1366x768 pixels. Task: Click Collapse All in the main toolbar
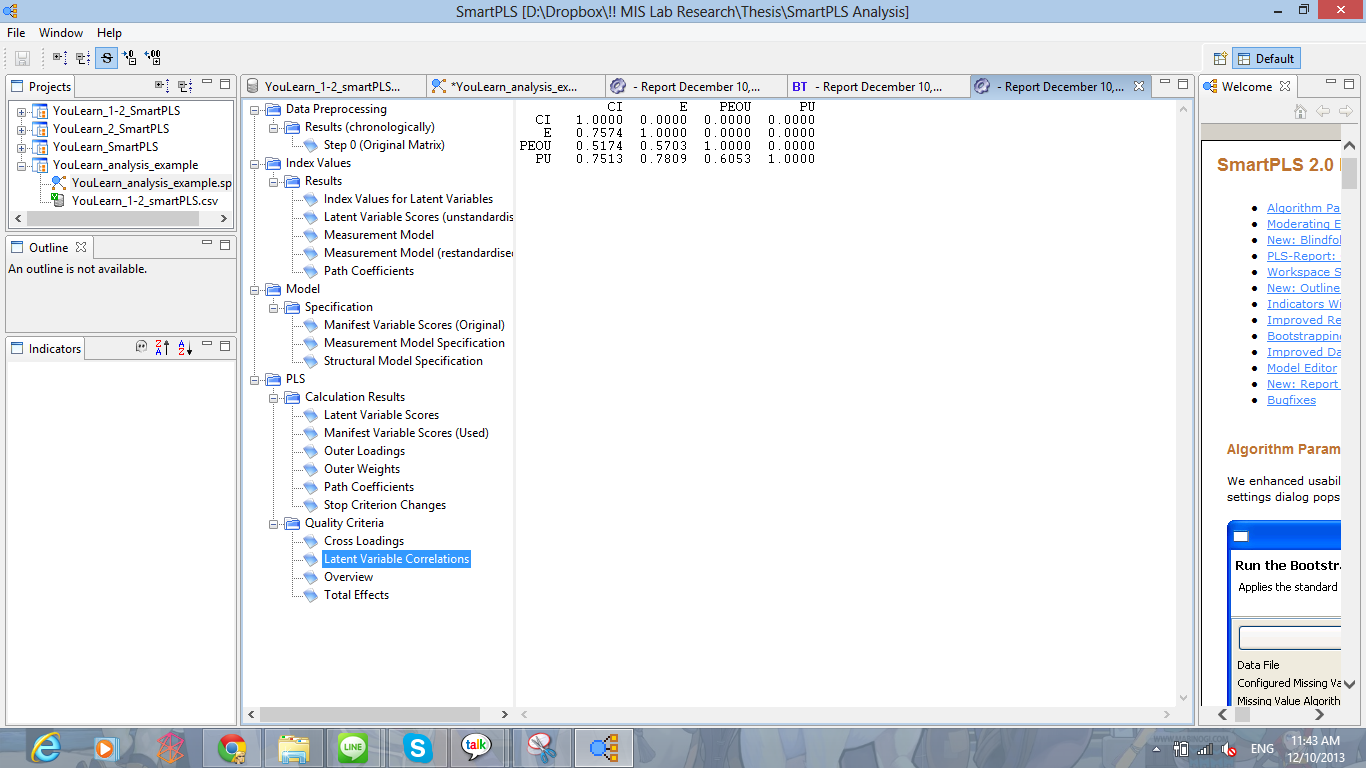[x=83, y=58]
